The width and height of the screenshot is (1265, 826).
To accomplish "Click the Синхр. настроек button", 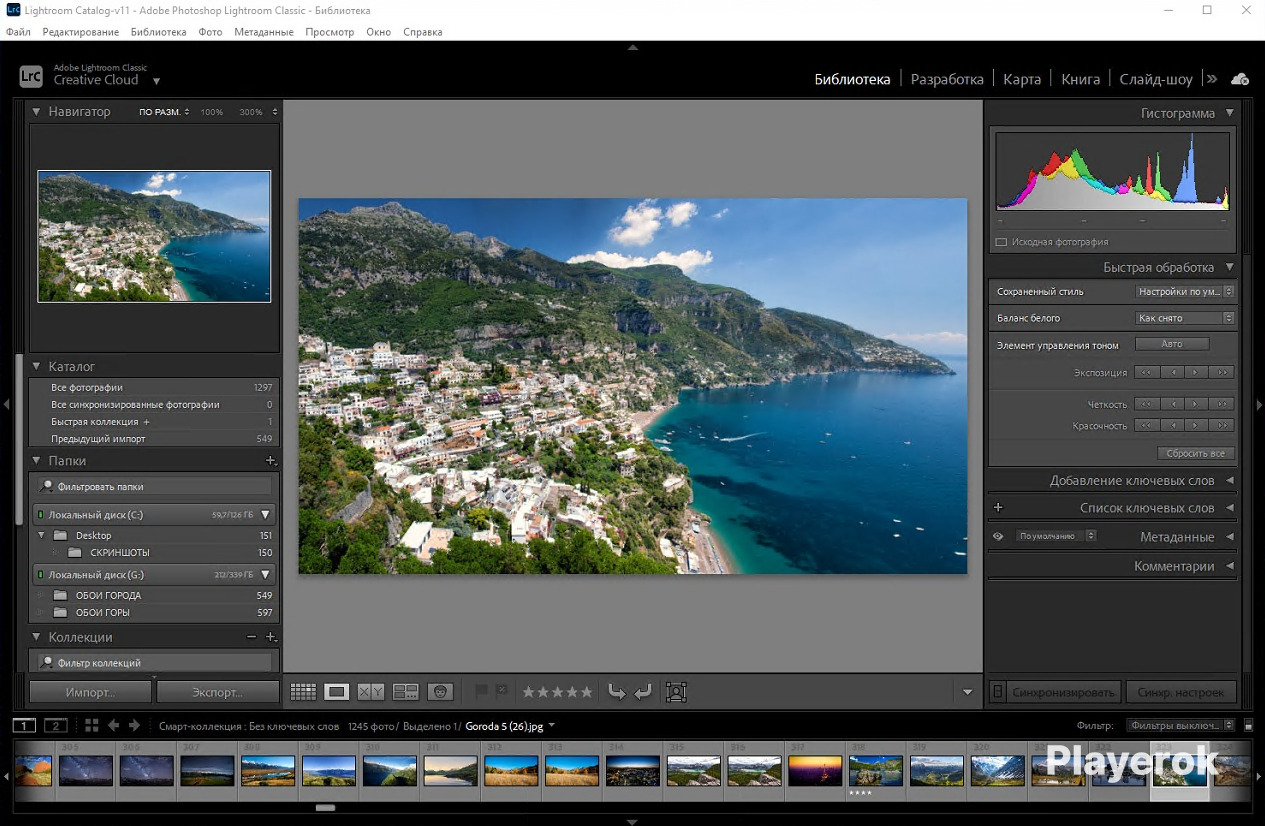I will 1181,692.
